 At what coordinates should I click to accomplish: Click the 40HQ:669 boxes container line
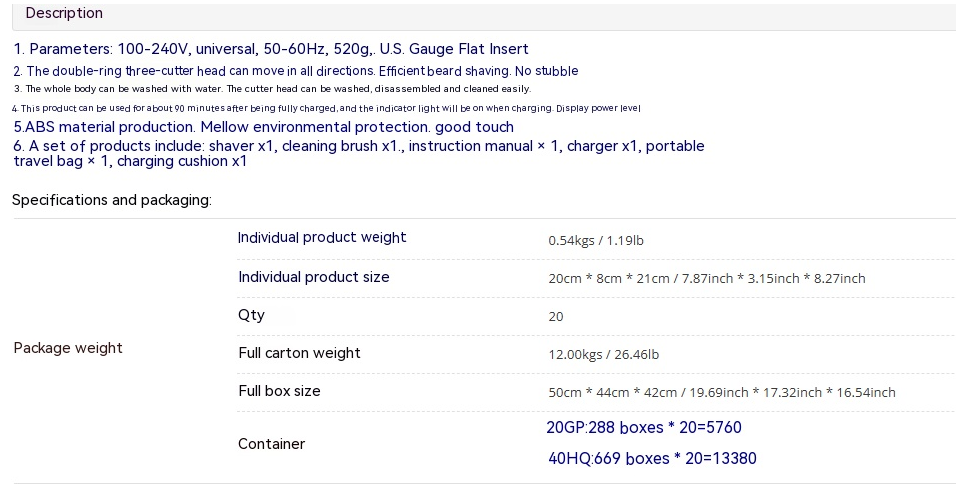(652, 458)
